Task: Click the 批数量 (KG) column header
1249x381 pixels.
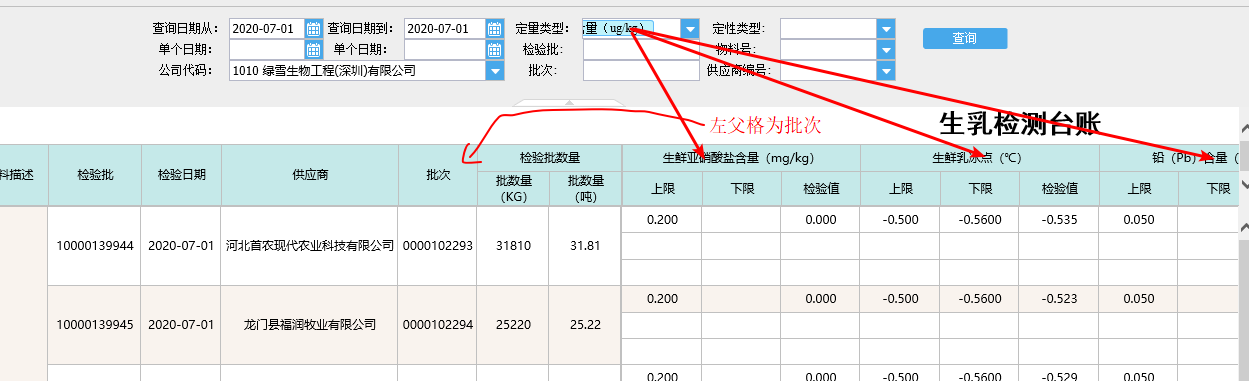Action: (x=514, y=188)
